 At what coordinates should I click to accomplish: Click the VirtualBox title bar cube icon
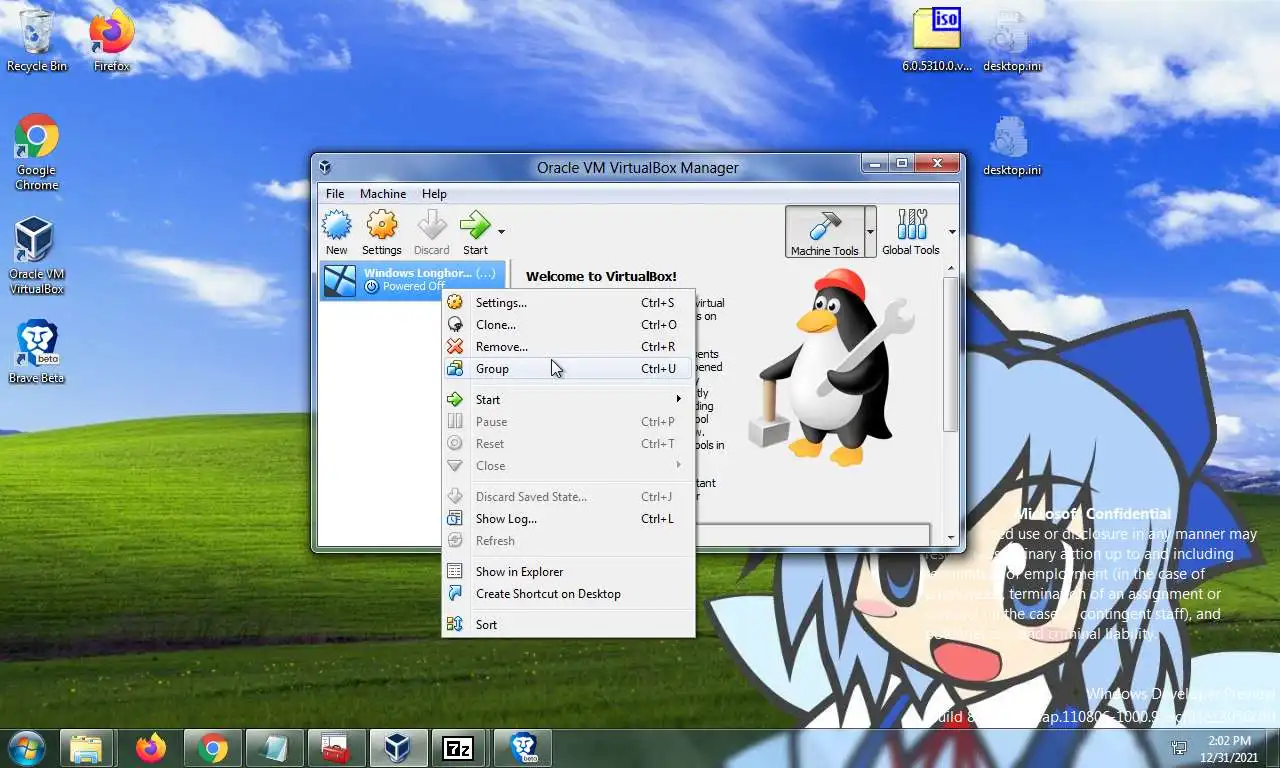[x=325, y=167]
